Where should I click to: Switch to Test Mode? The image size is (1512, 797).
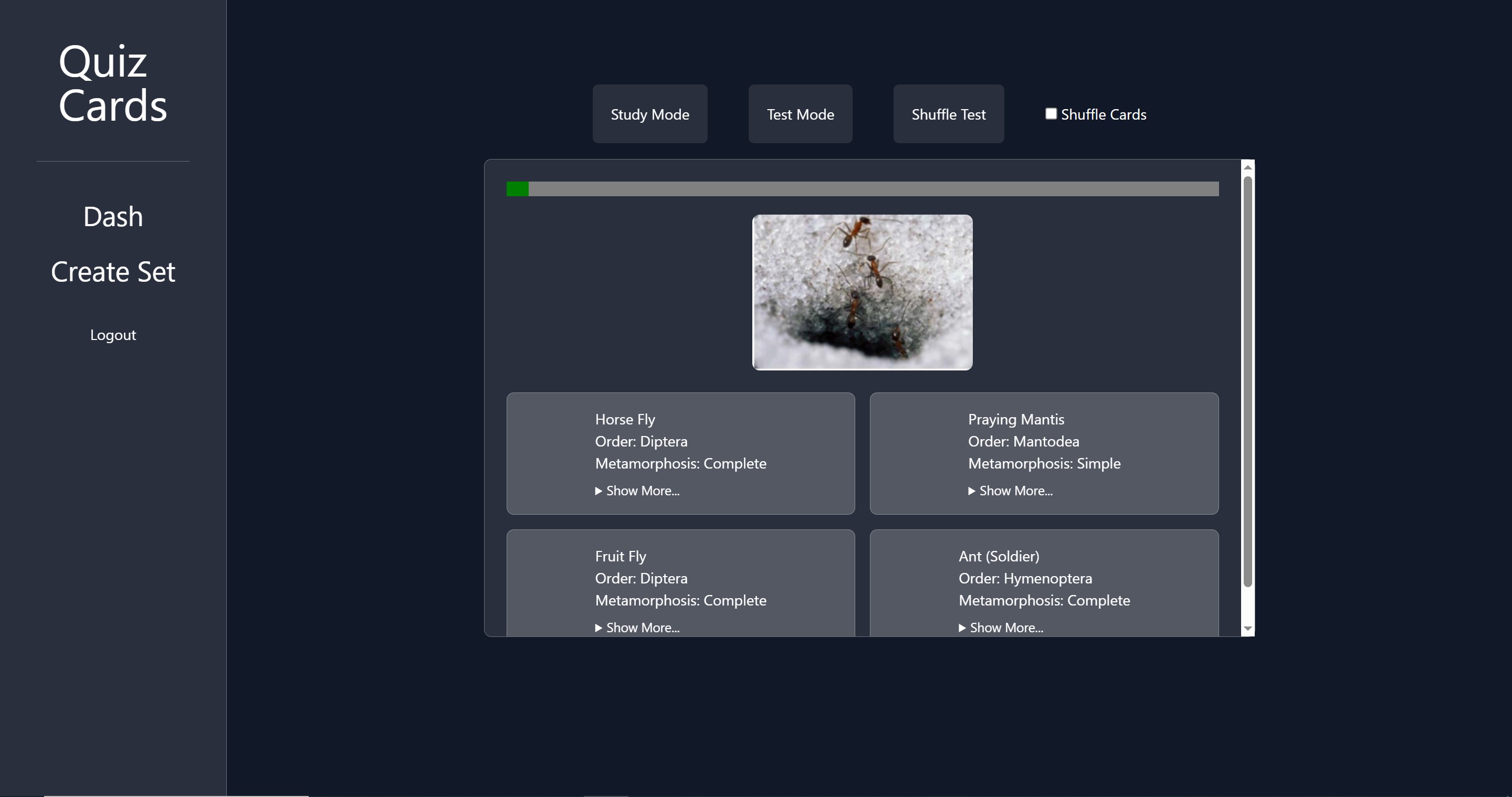pos(800,114)
